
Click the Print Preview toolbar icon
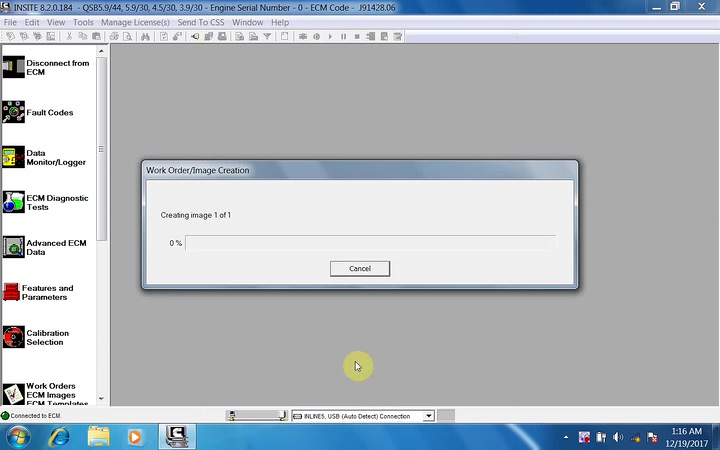pos(128,36)
